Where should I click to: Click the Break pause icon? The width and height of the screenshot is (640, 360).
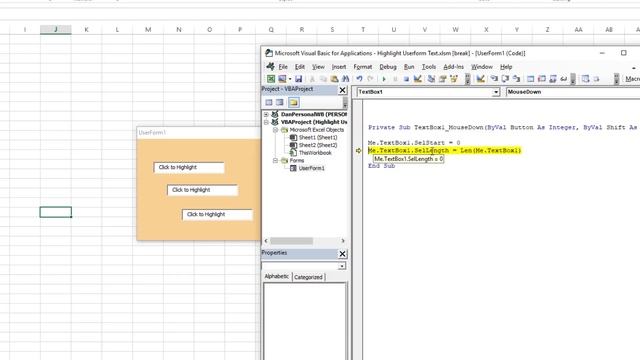tap(395, 79)
